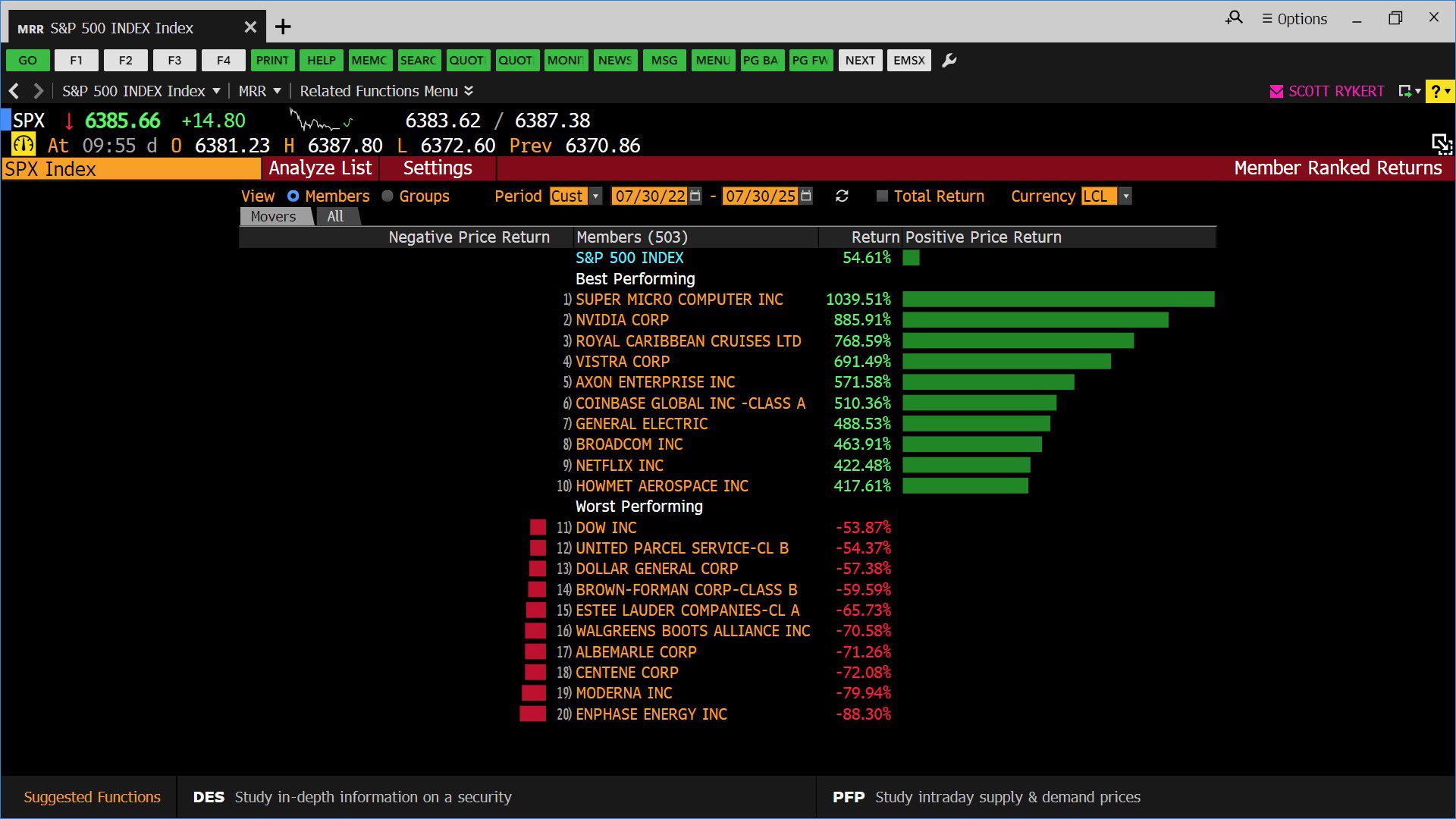Select the Groups view radio button

[388, 196]
